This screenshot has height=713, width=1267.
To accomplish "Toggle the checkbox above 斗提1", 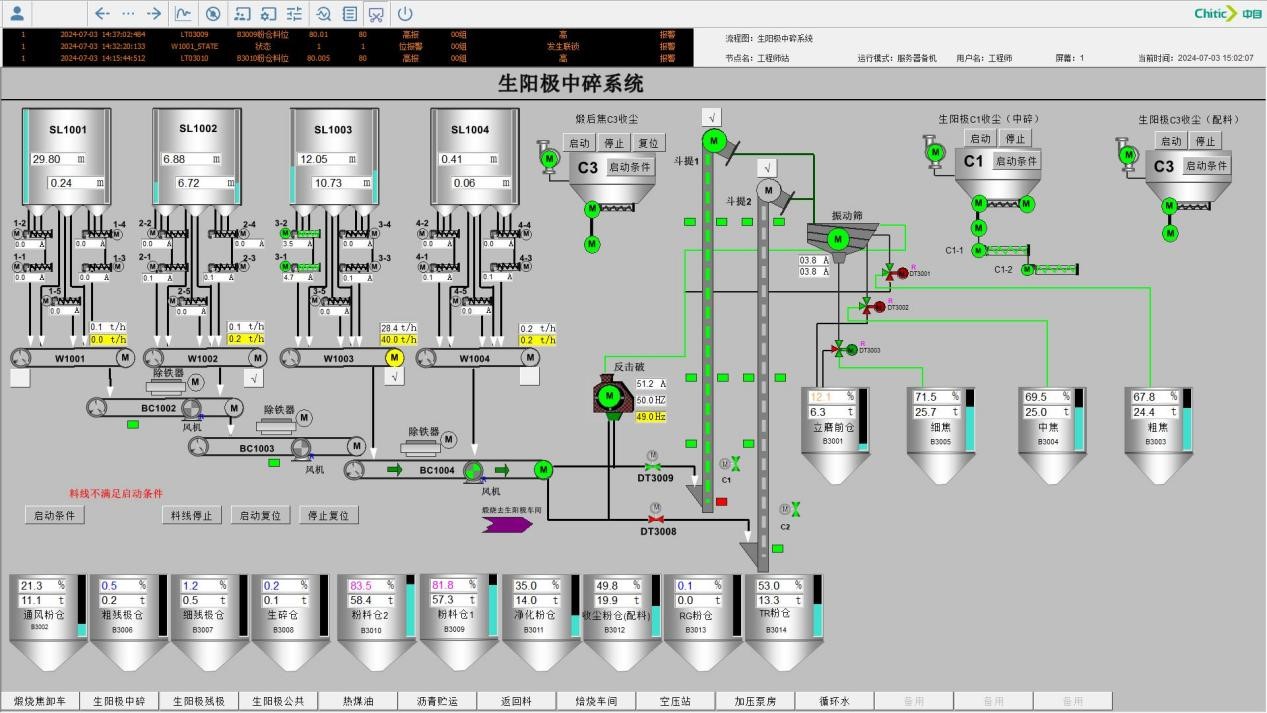I will [711, 117].
